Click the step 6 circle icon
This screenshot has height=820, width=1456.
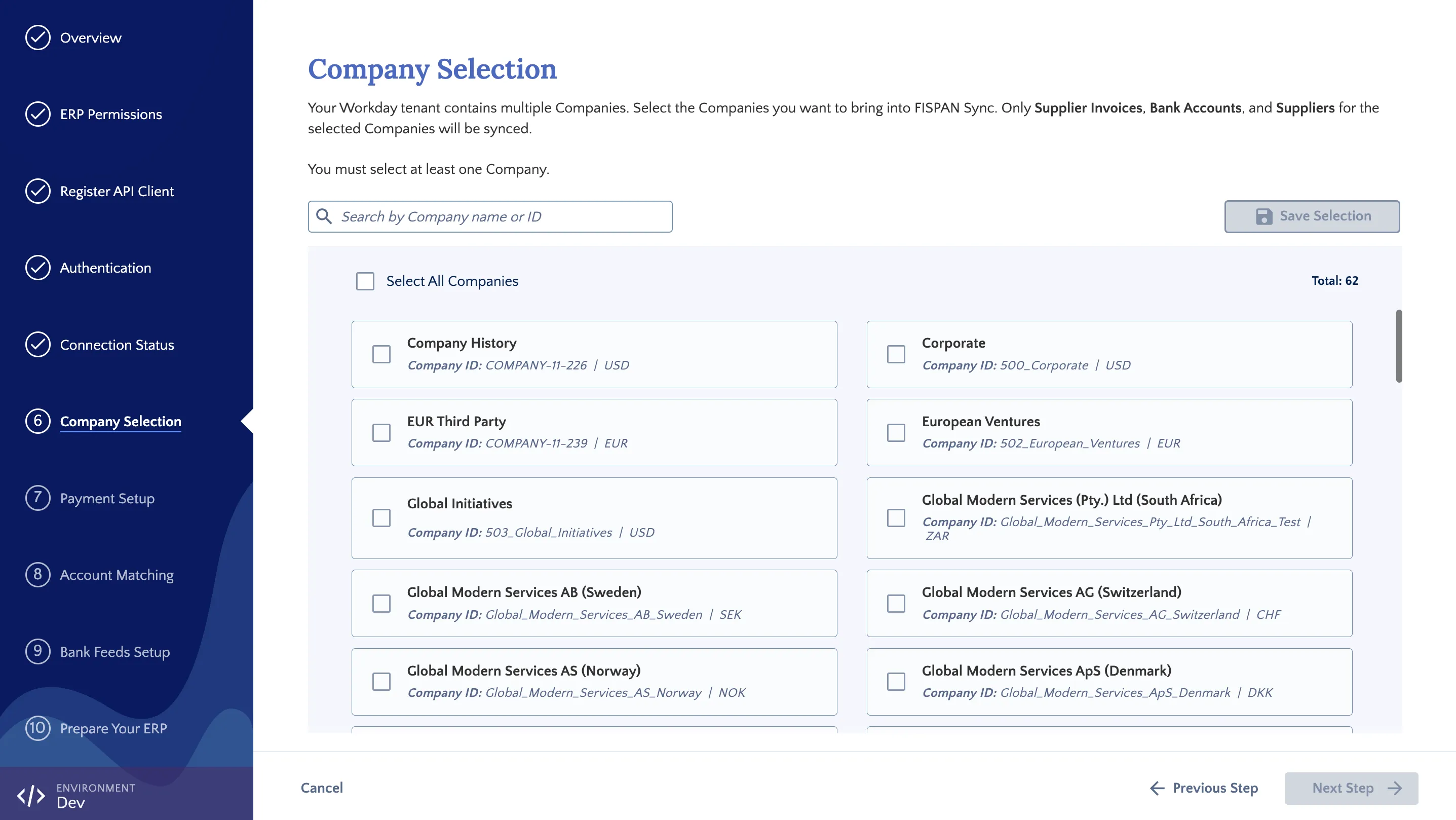click(38, 421)
